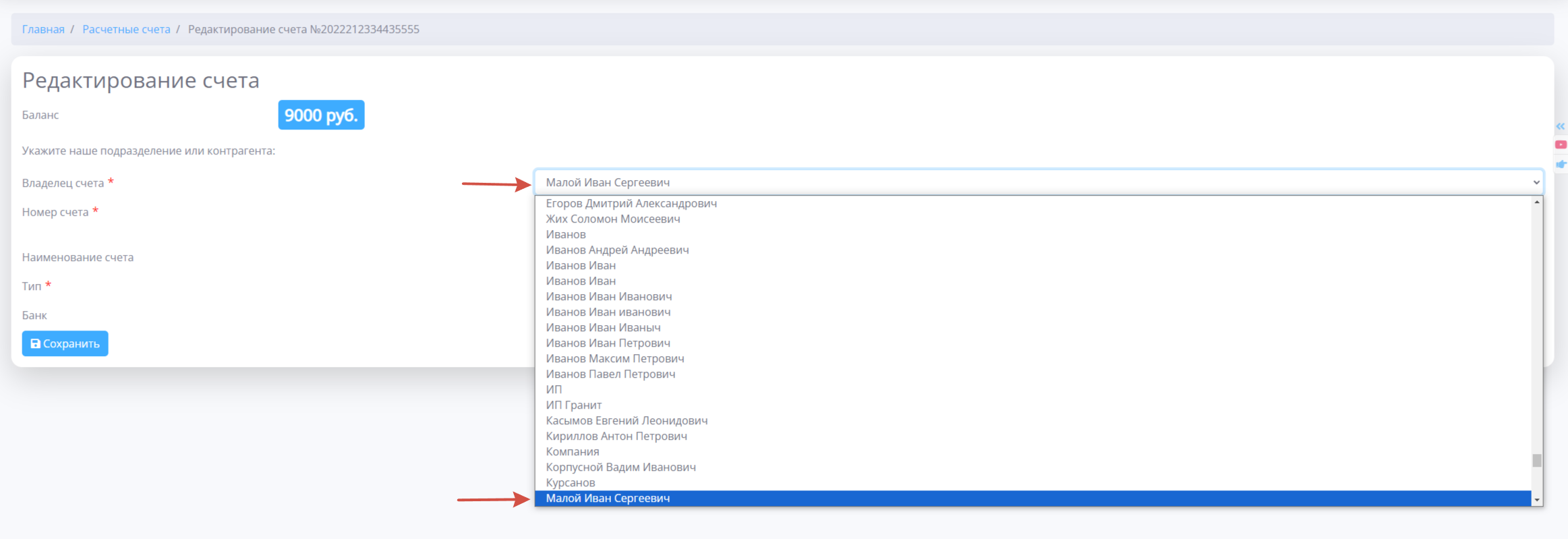Click scroll-up arrow of dropdown list
The image size is (1568, 539).
(x=1536, y=202)
